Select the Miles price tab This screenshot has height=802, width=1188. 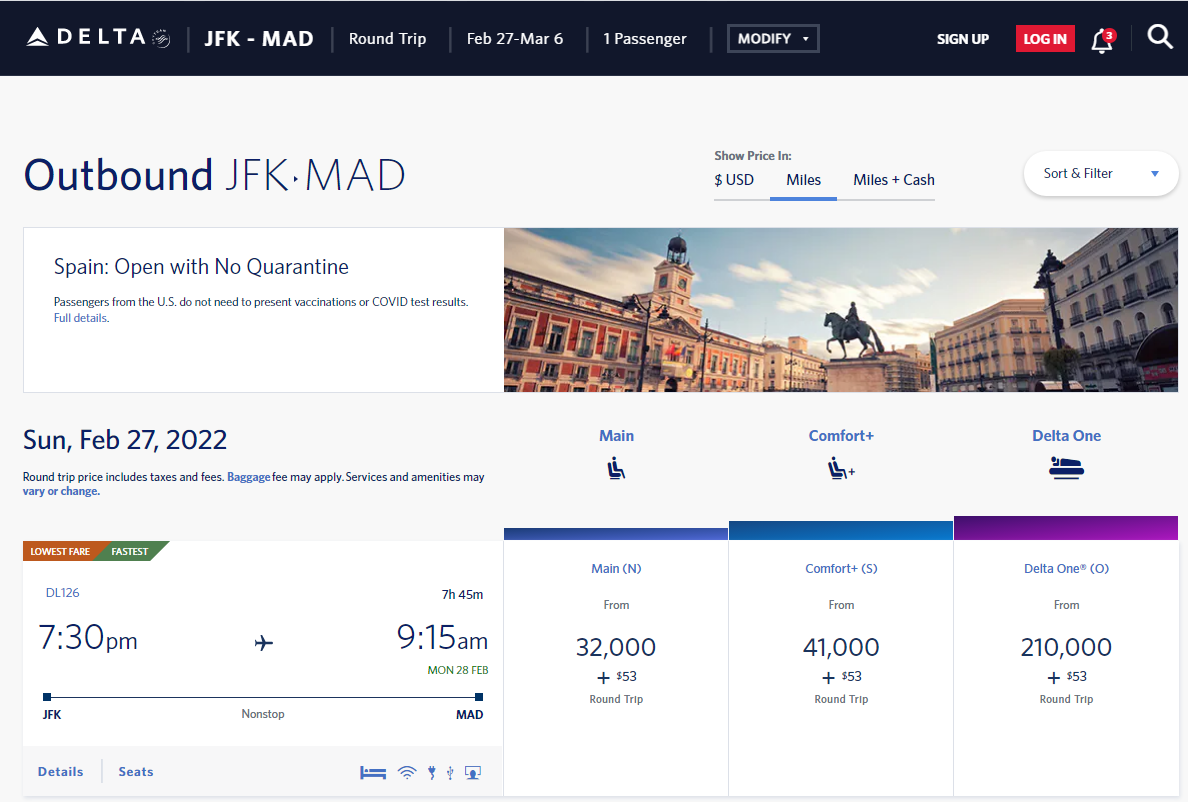click(x=803, y=180)
